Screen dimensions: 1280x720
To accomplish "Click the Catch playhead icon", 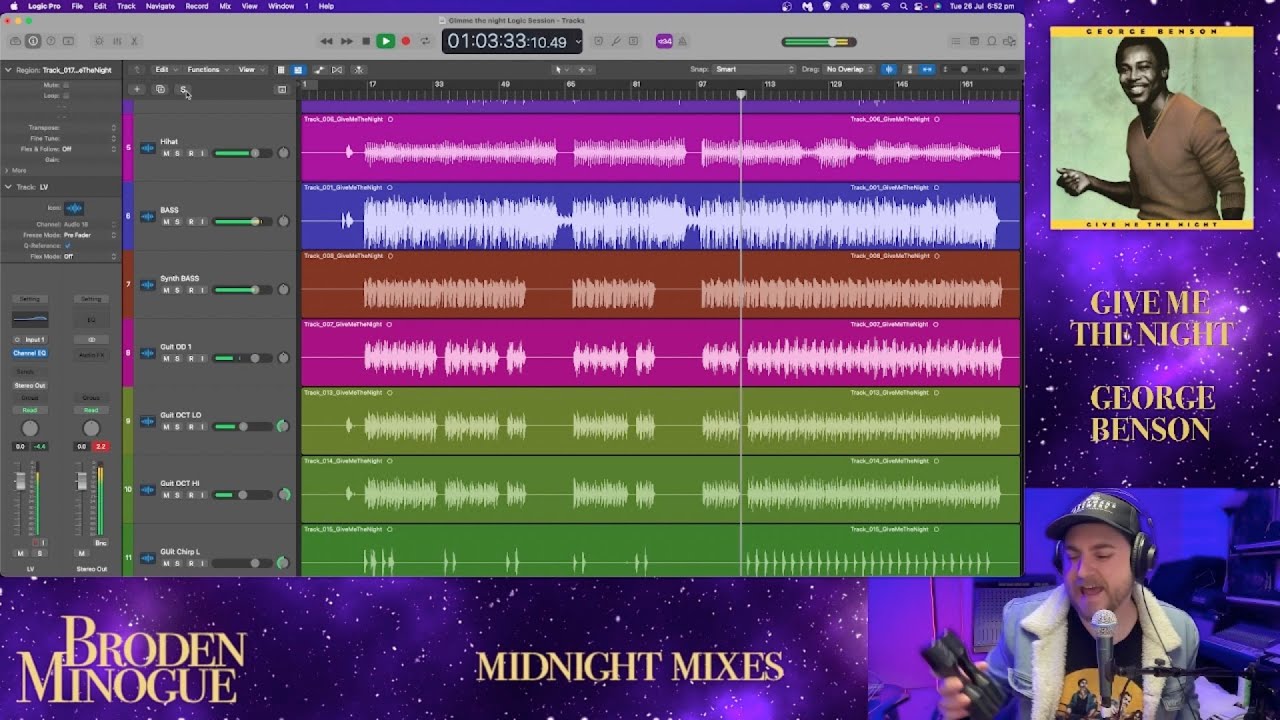I will [359, 70].
